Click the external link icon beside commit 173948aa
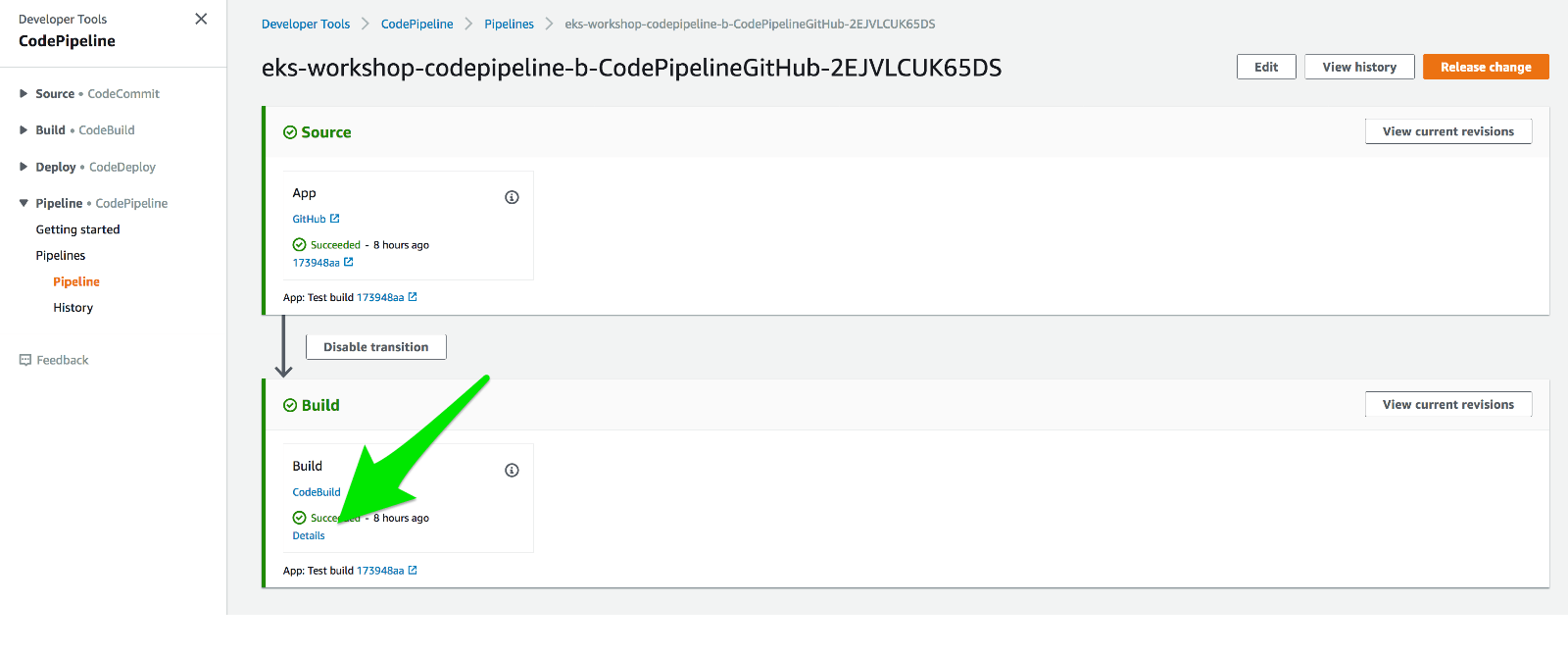The height and width of the screenshot is (655, 1568). [x=349, y=262]
